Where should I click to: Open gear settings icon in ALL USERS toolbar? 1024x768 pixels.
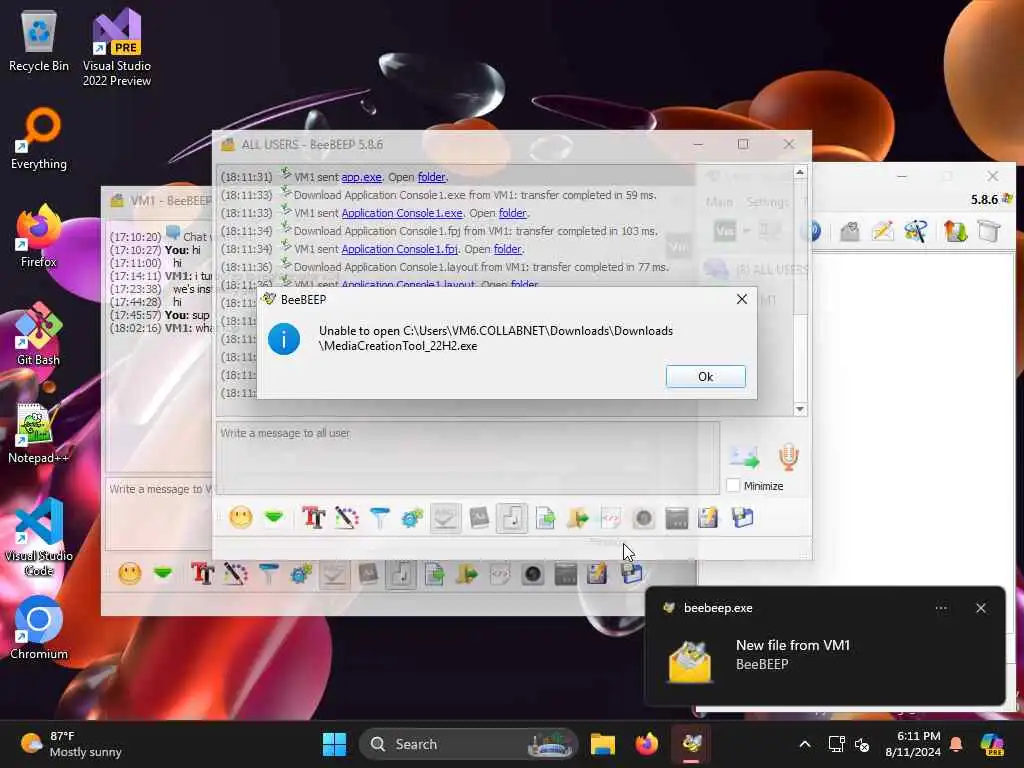[x=412, y=518]
